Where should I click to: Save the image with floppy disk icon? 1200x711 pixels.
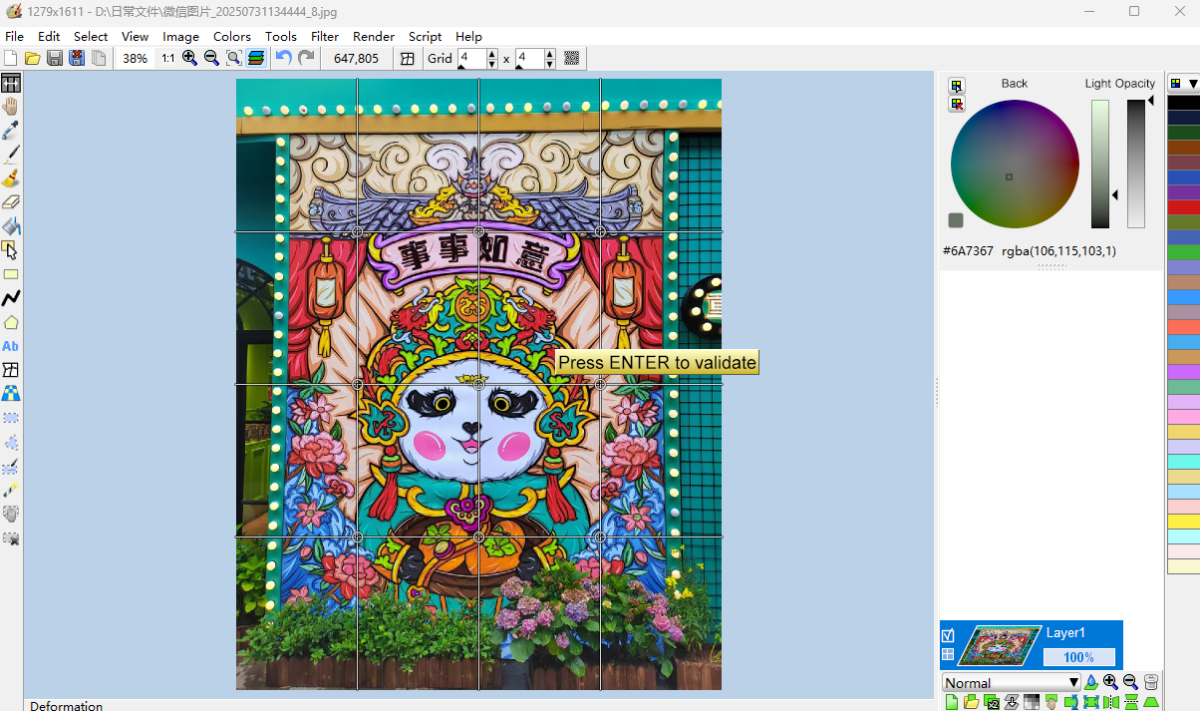(x=55, y=58)
